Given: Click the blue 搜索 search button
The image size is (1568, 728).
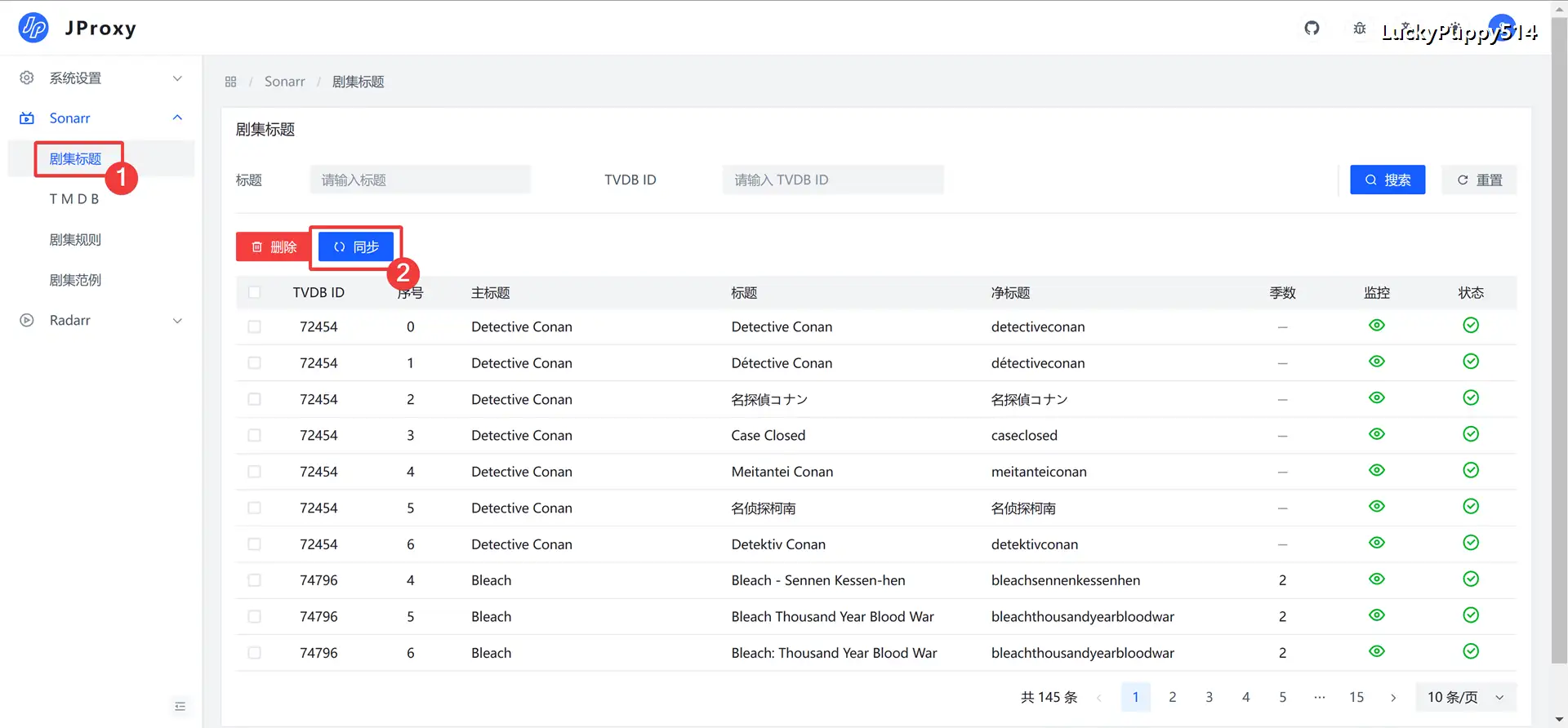Looking at the screenshot, I should point(1388,180).
